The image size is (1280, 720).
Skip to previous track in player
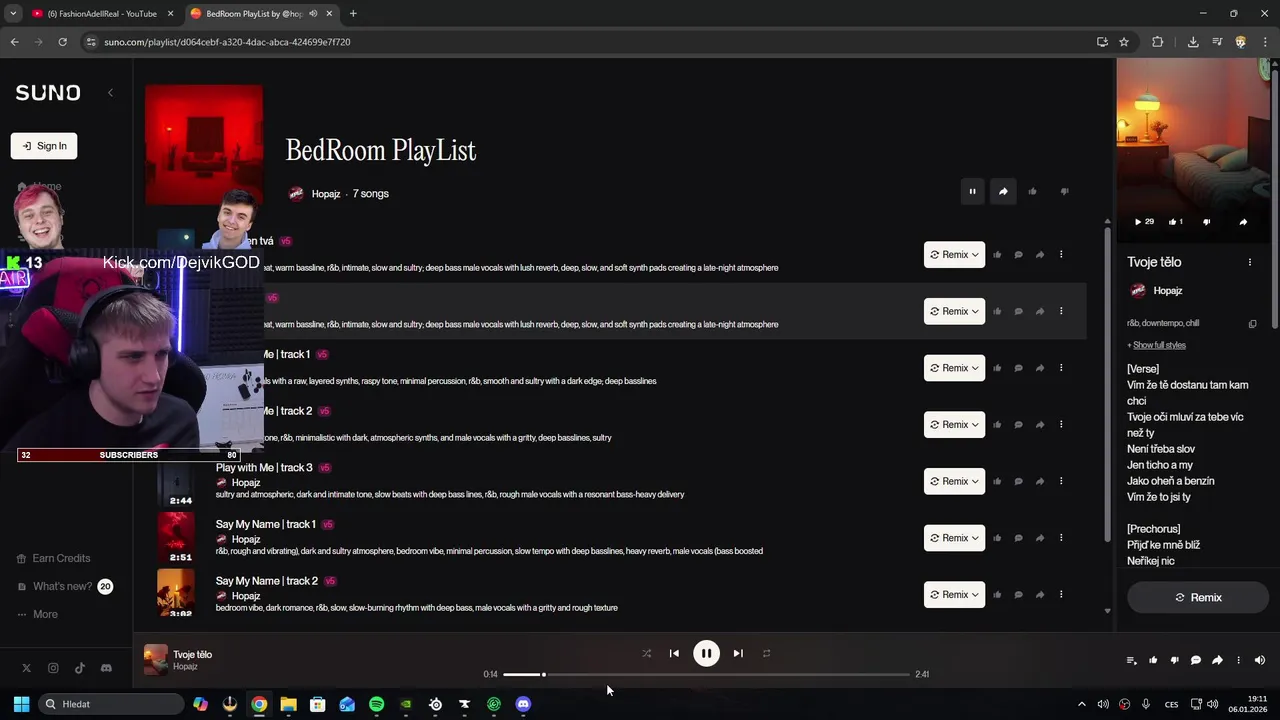[674, 654]
